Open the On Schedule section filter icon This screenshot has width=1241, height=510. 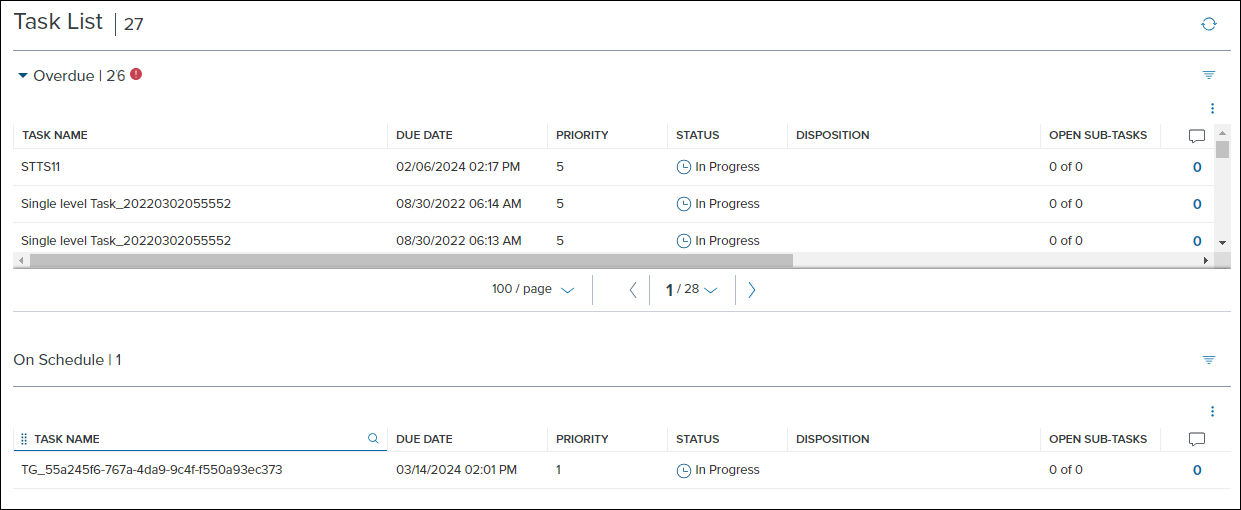(x=1209, y=360)
